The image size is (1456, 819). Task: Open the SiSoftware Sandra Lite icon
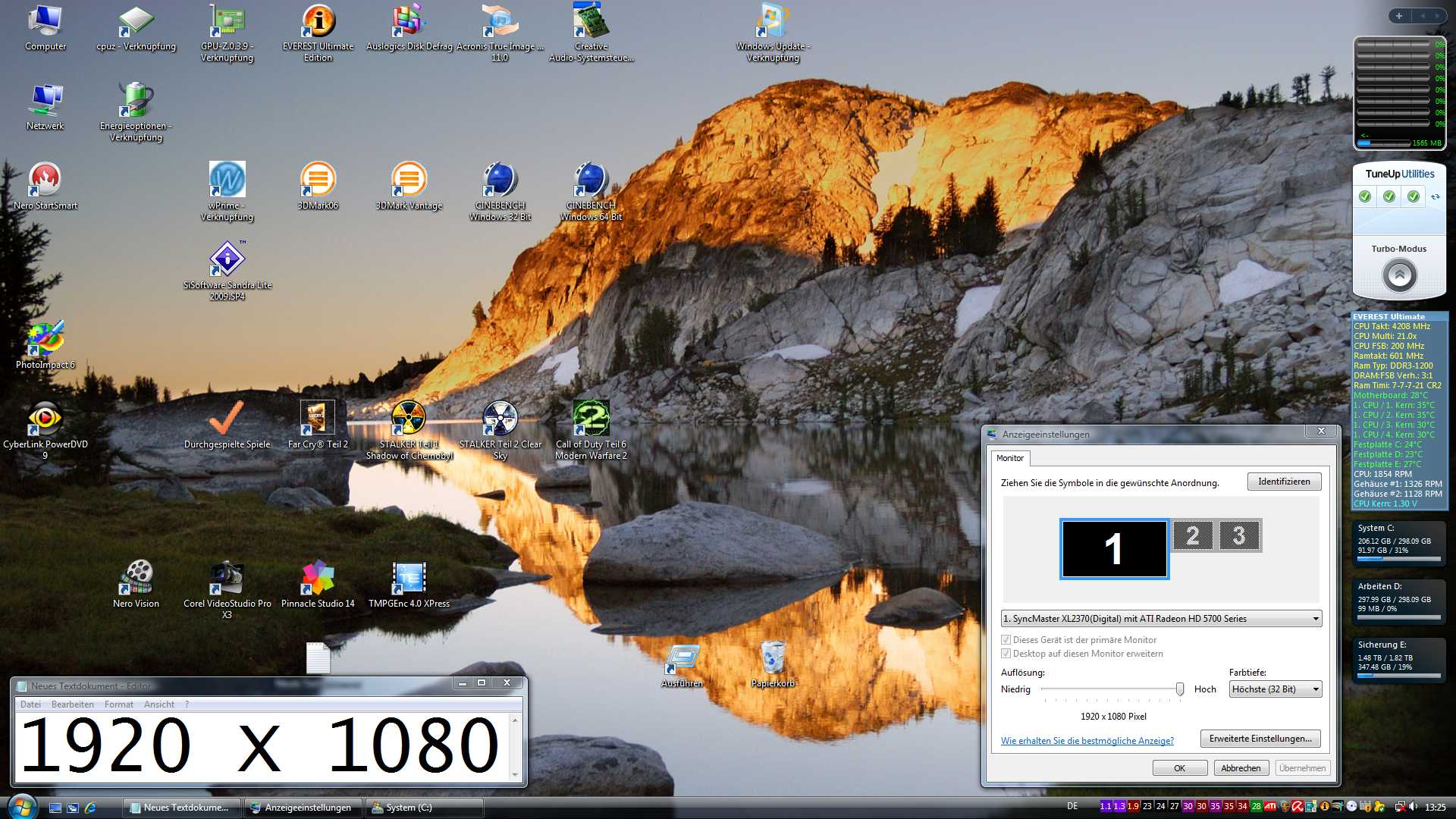[227, 259]
